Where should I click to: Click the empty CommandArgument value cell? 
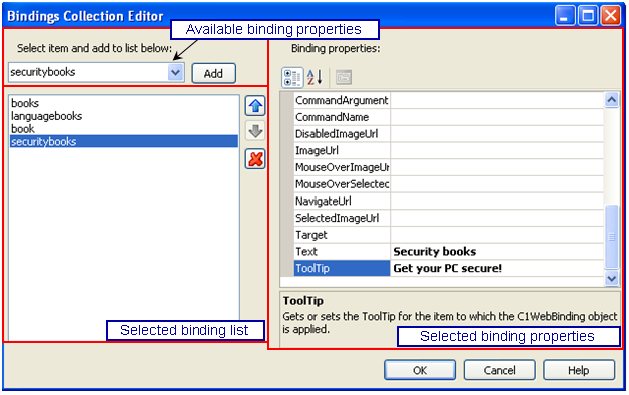click(x=497, y=100)
